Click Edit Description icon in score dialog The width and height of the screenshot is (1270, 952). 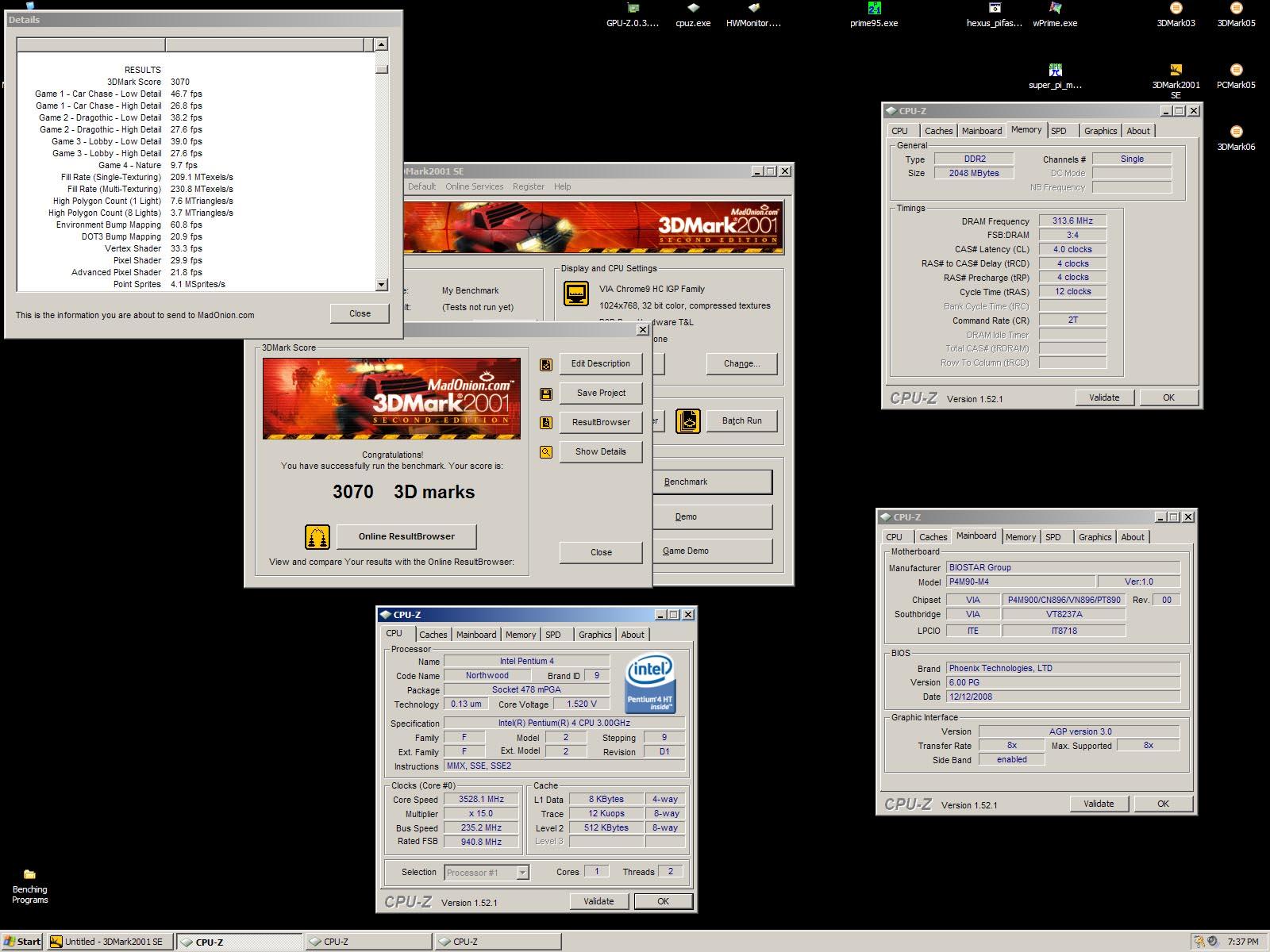546,364
